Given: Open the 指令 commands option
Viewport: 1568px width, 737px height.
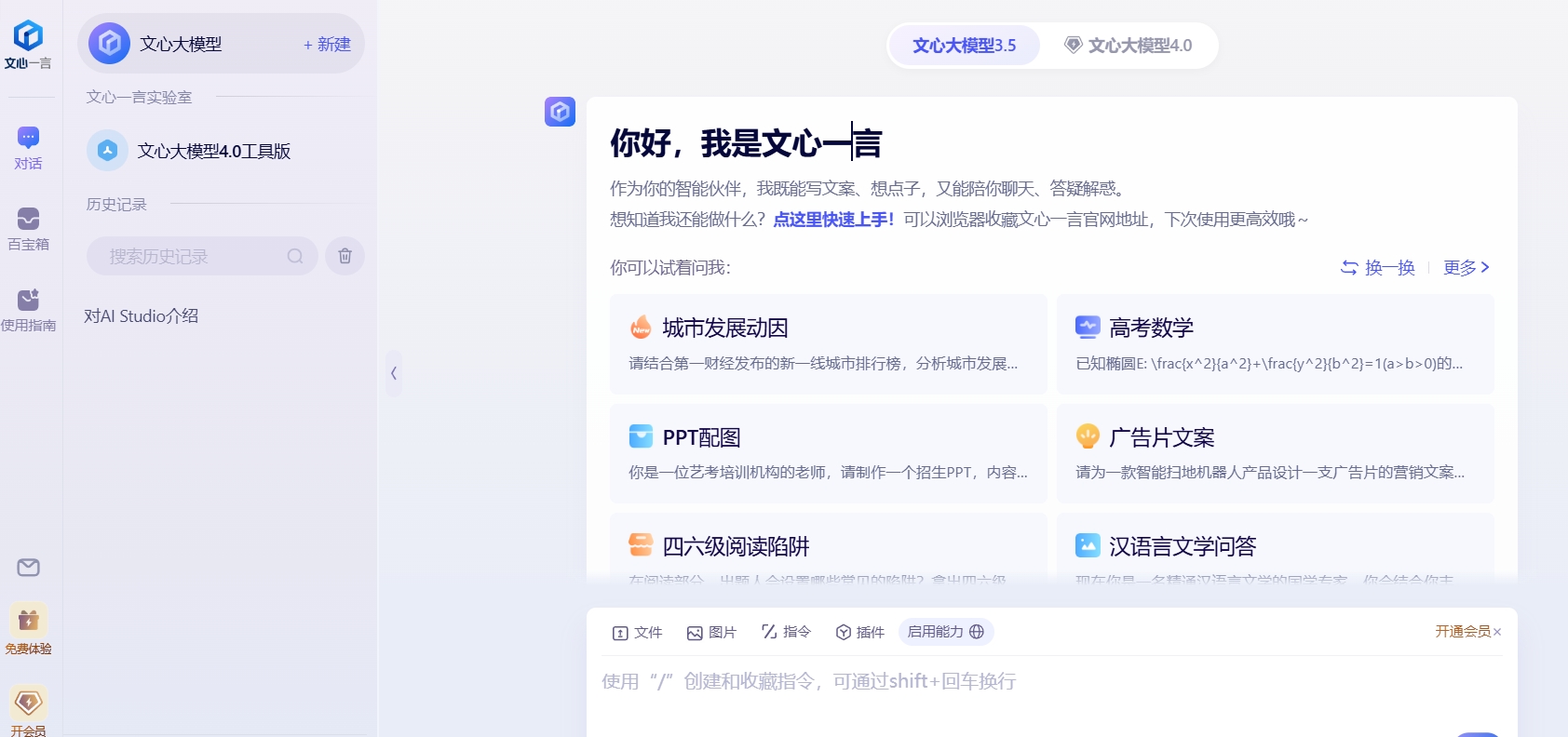Looking at the screenshot, I should pos(786,632).
